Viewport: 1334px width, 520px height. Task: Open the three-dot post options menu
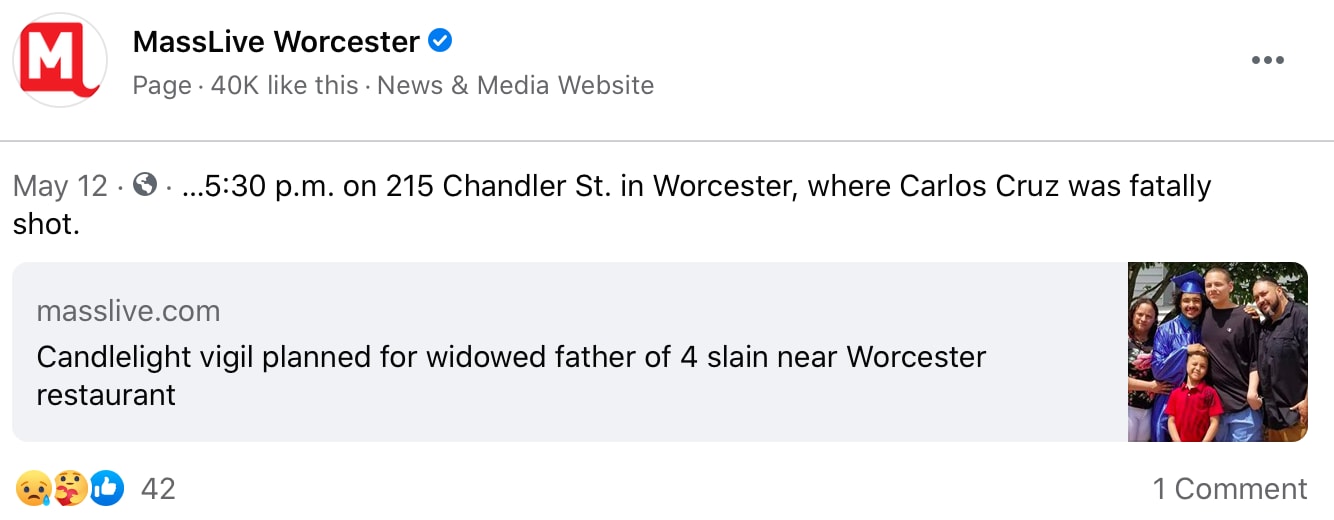pos(1267,60)
